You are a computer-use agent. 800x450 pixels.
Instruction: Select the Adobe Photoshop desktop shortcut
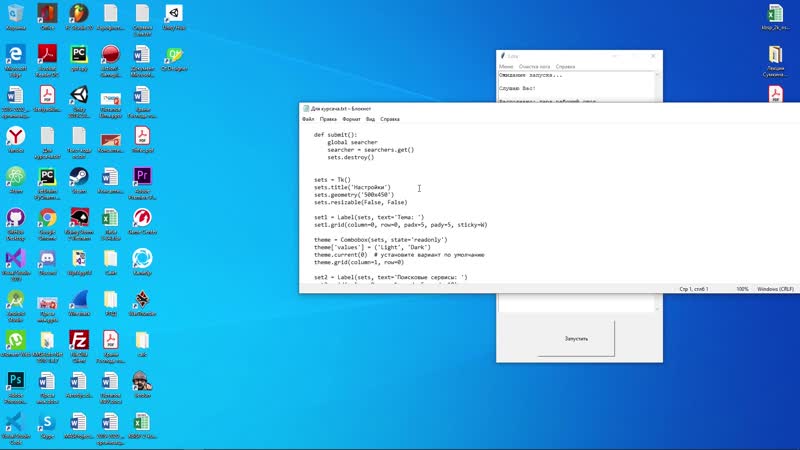click(x=15, y=382)
